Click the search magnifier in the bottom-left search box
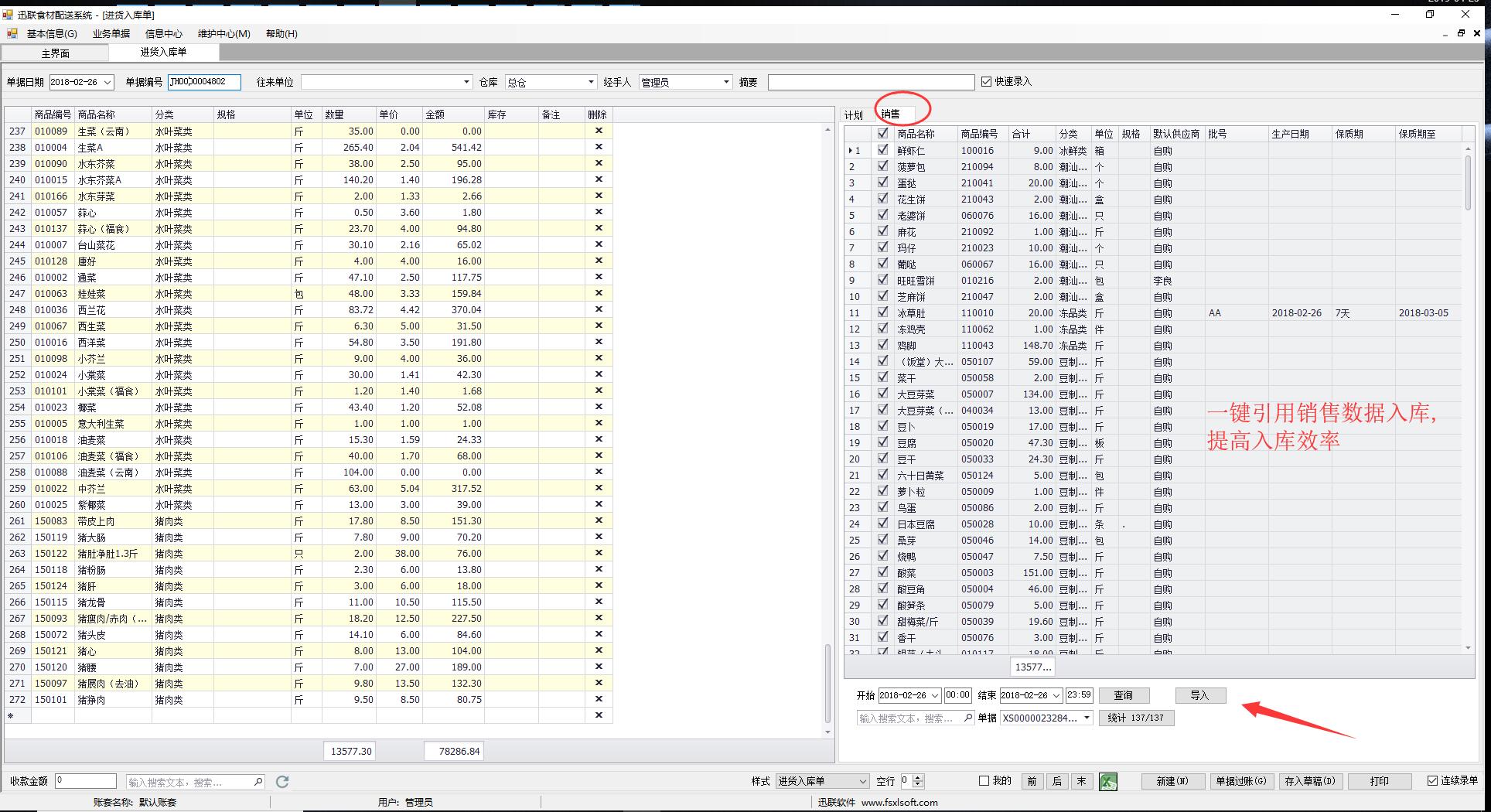 [258, 782]
